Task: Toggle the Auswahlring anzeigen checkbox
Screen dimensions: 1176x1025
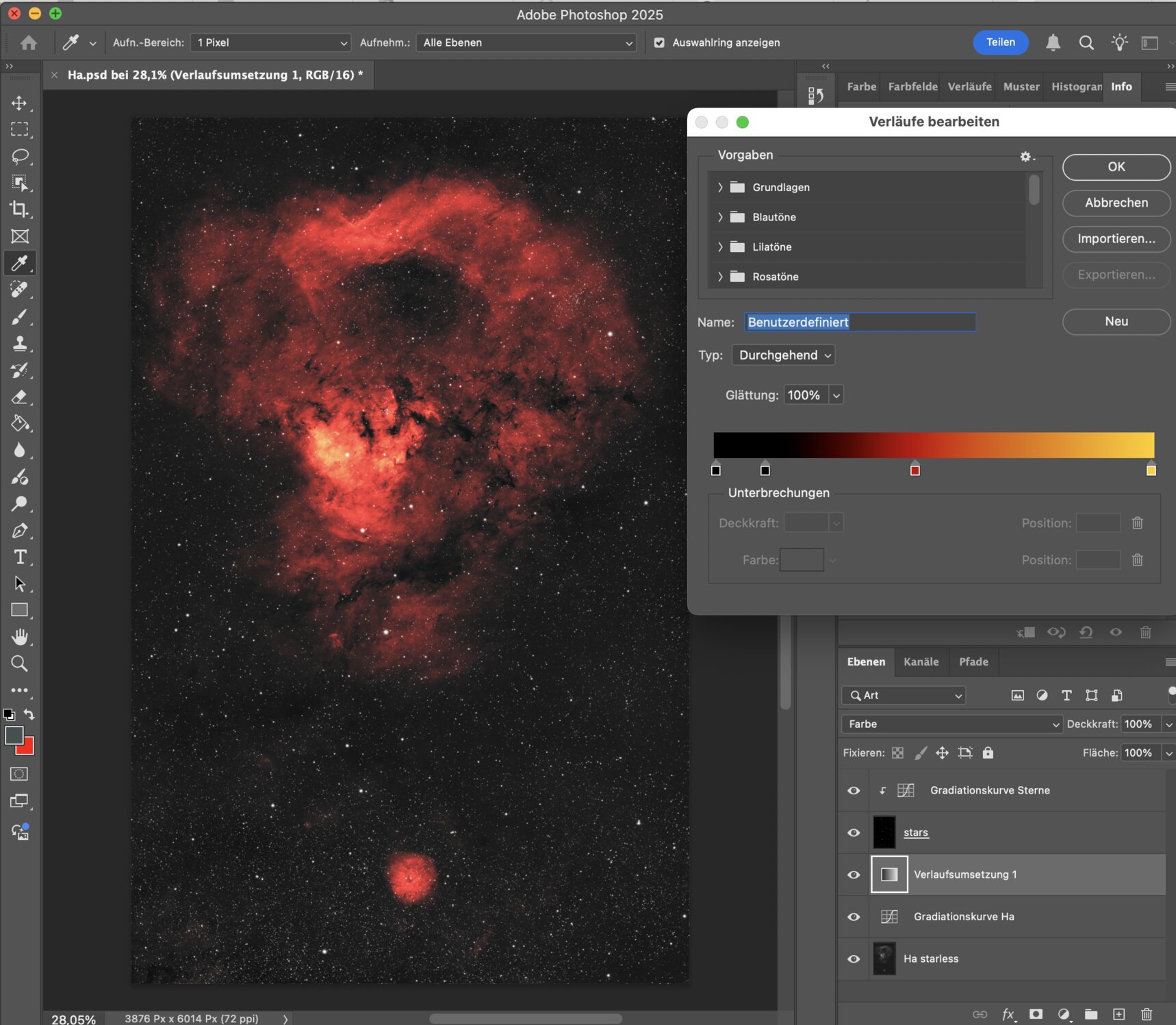Action: coord(659,42)
